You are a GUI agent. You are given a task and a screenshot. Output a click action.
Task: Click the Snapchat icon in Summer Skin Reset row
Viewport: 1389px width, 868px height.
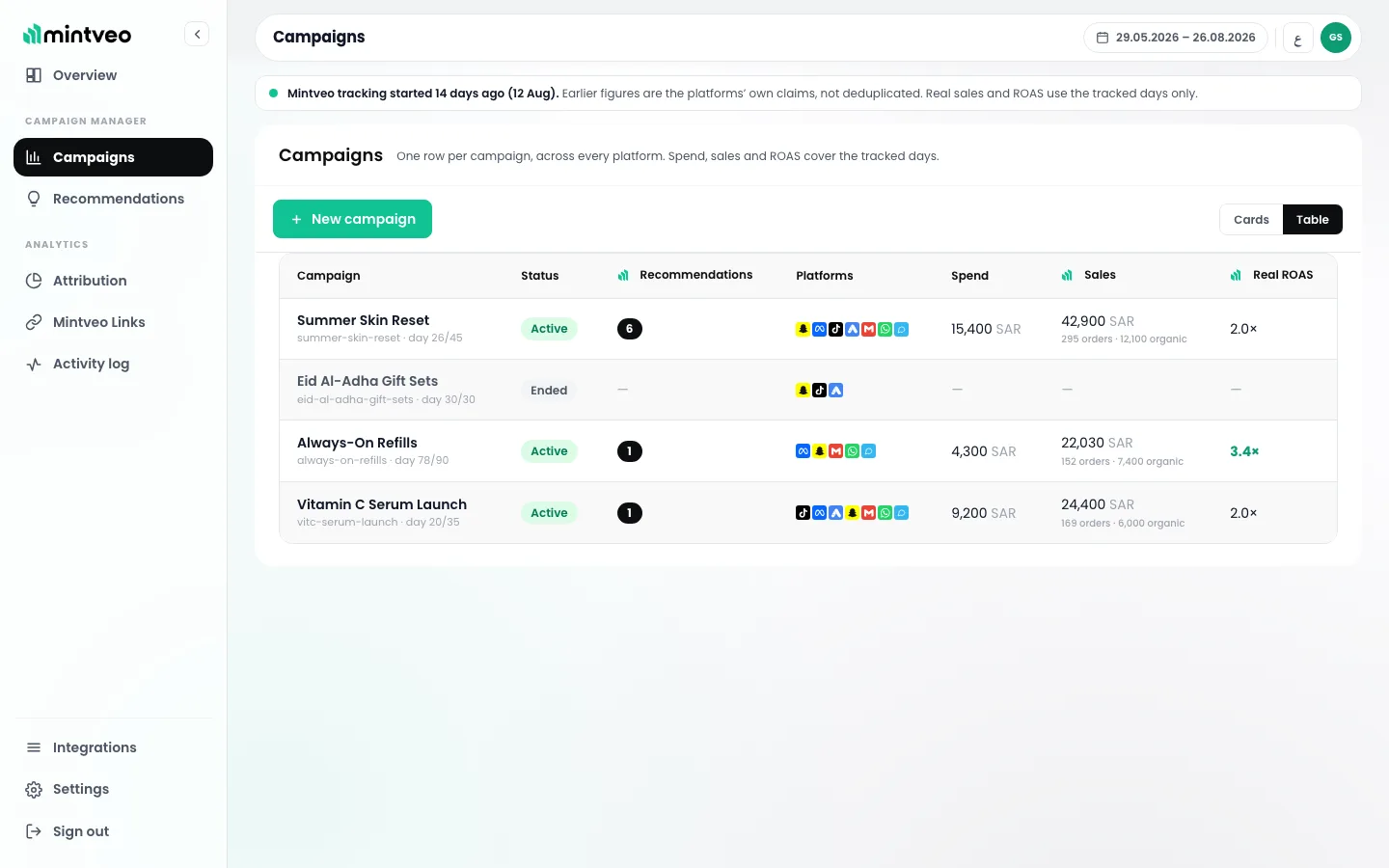pos(803,329)
